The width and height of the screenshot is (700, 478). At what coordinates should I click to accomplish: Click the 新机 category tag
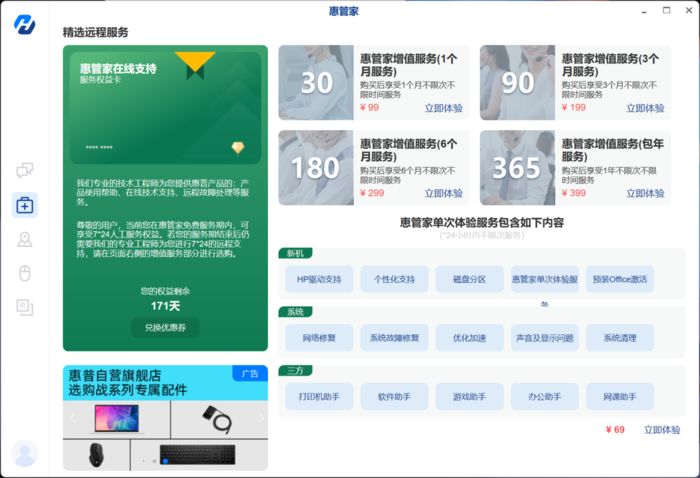click(x=295, y=254)
